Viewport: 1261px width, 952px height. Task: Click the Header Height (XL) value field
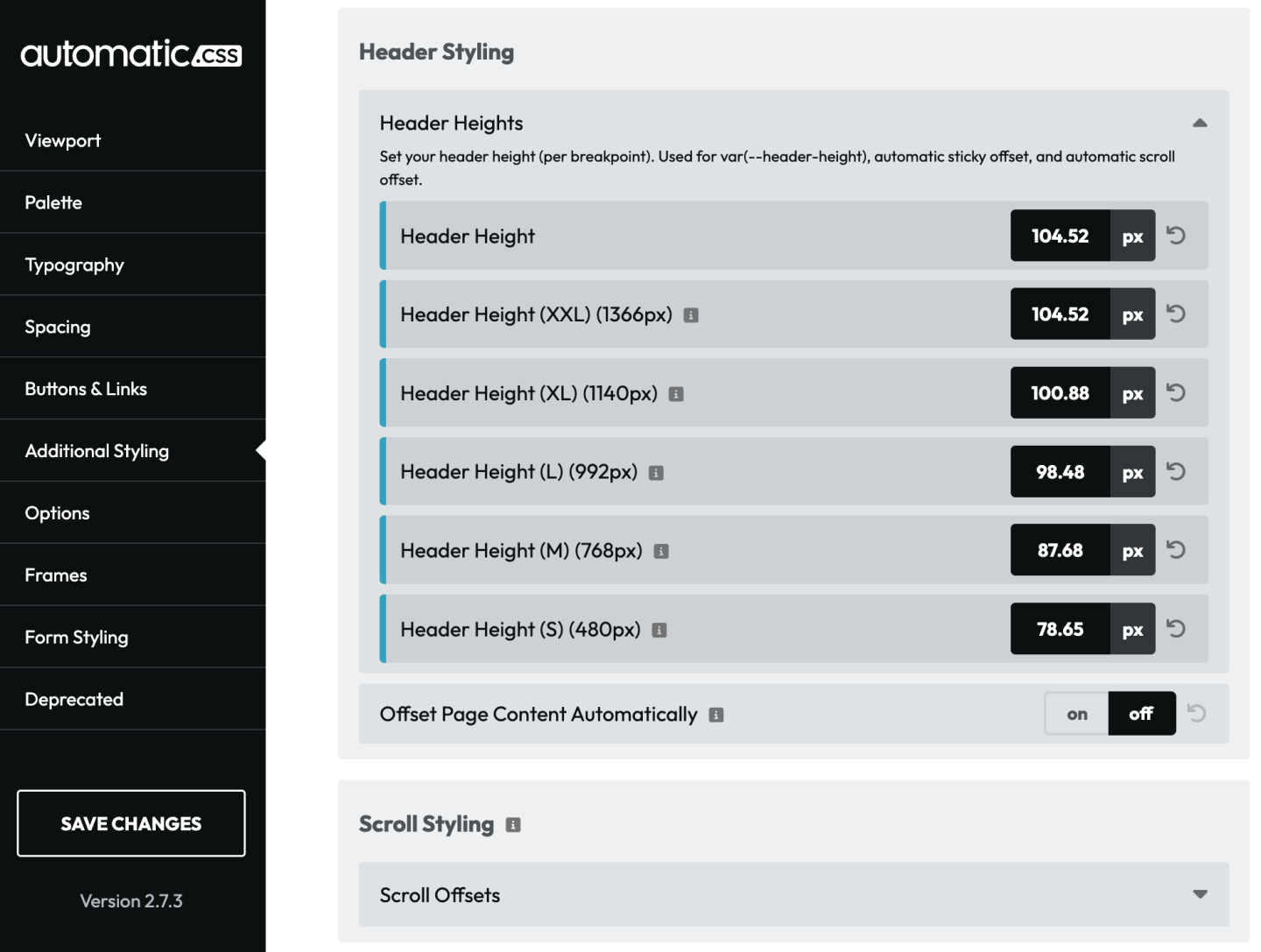[x=1059, y=393]
